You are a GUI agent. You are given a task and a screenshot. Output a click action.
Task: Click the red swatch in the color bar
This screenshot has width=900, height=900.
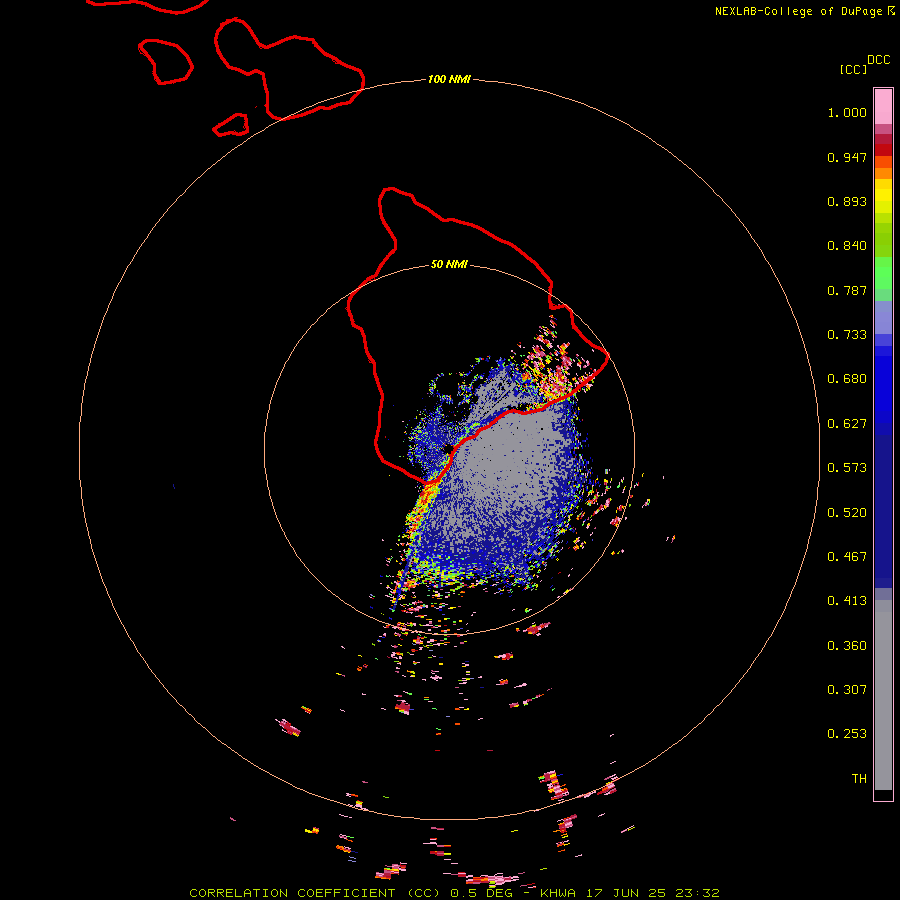click(883, 150)
